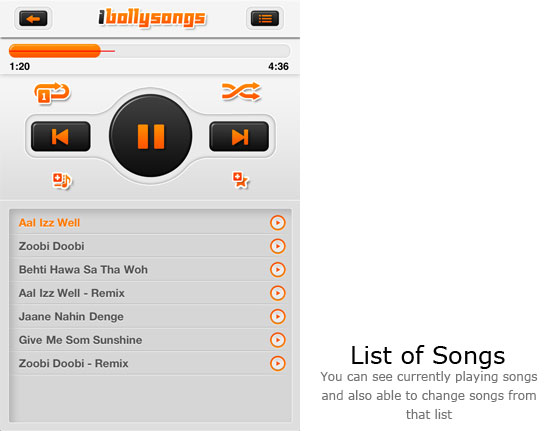Play Jaane Nahin Denge icon

tap(278, 317)
